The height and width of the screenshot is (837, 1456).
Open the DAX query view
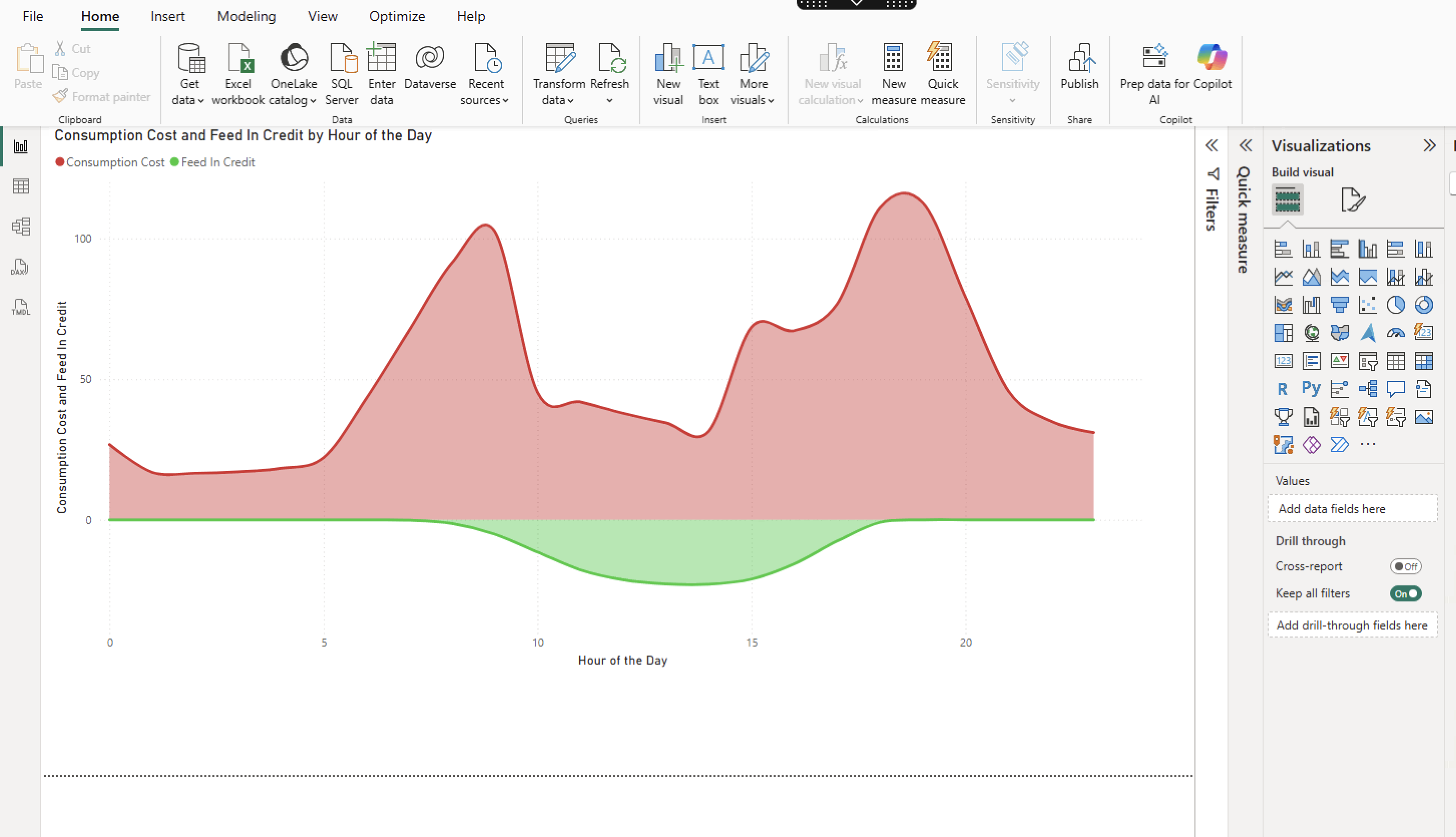tap(21, 267)
